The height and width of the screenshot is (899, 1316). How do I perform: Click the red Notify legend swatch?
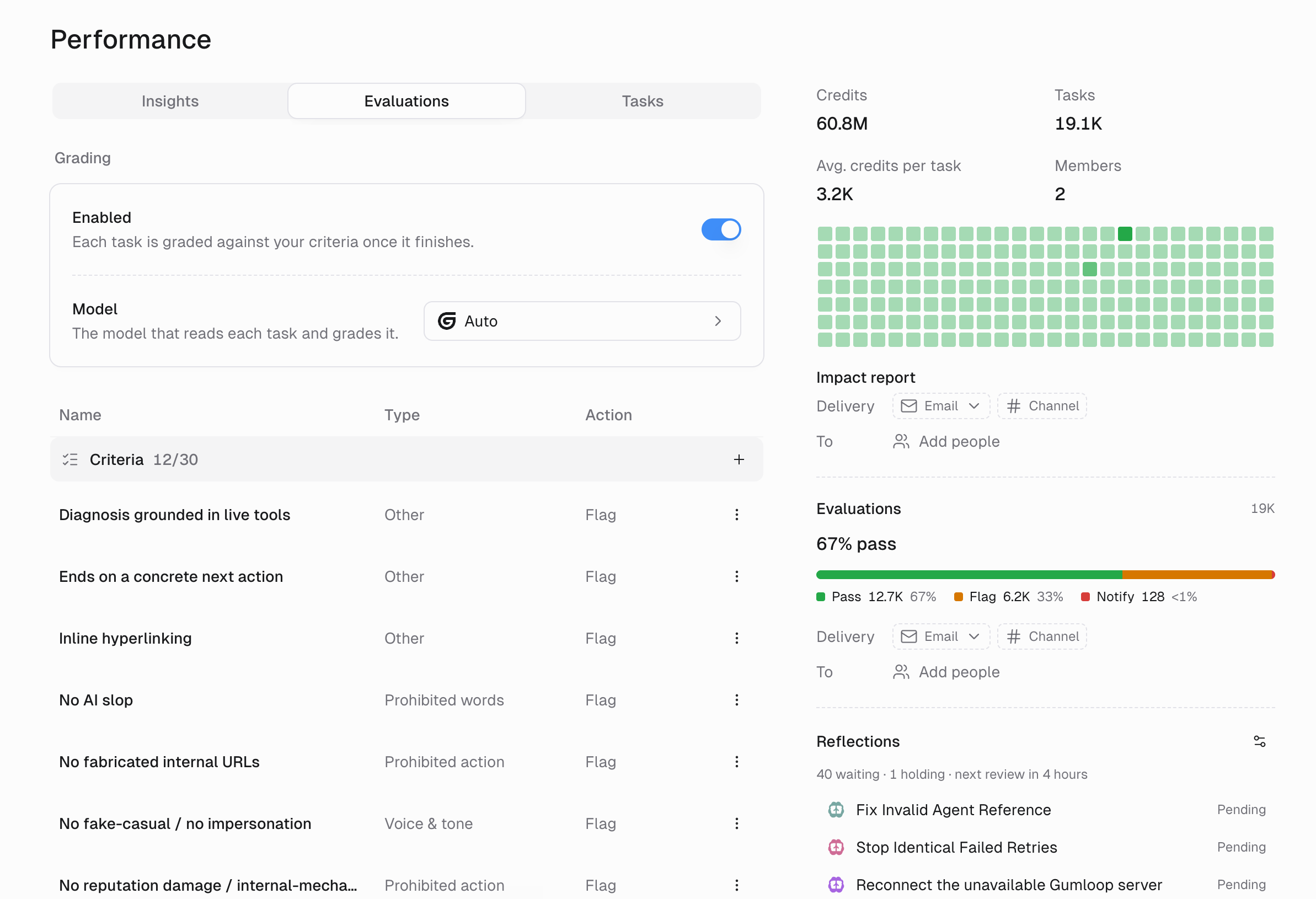tap(1085, 597)
